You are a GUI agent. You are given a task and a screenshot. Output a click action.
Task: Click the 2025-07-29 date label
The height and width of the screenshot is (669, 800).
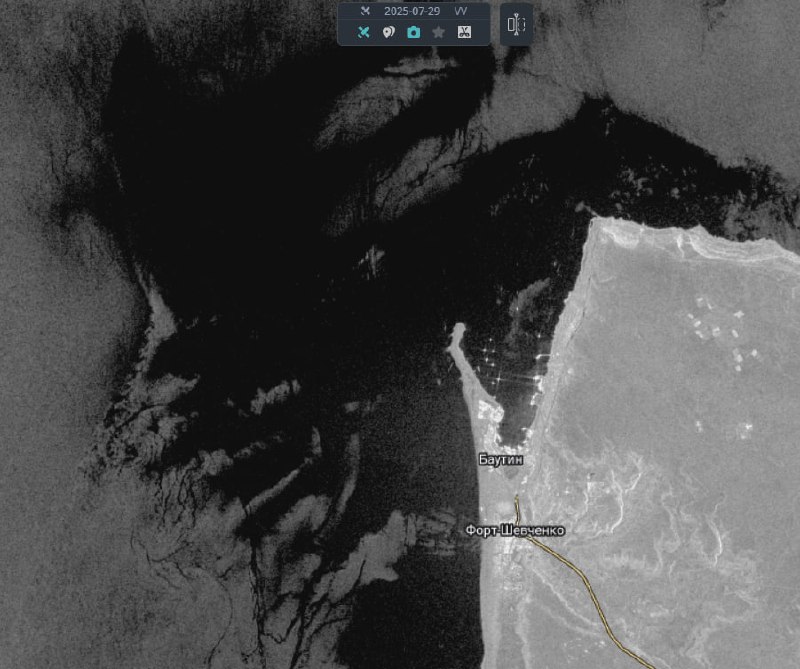pyautogui.click(x=412, y=11)
